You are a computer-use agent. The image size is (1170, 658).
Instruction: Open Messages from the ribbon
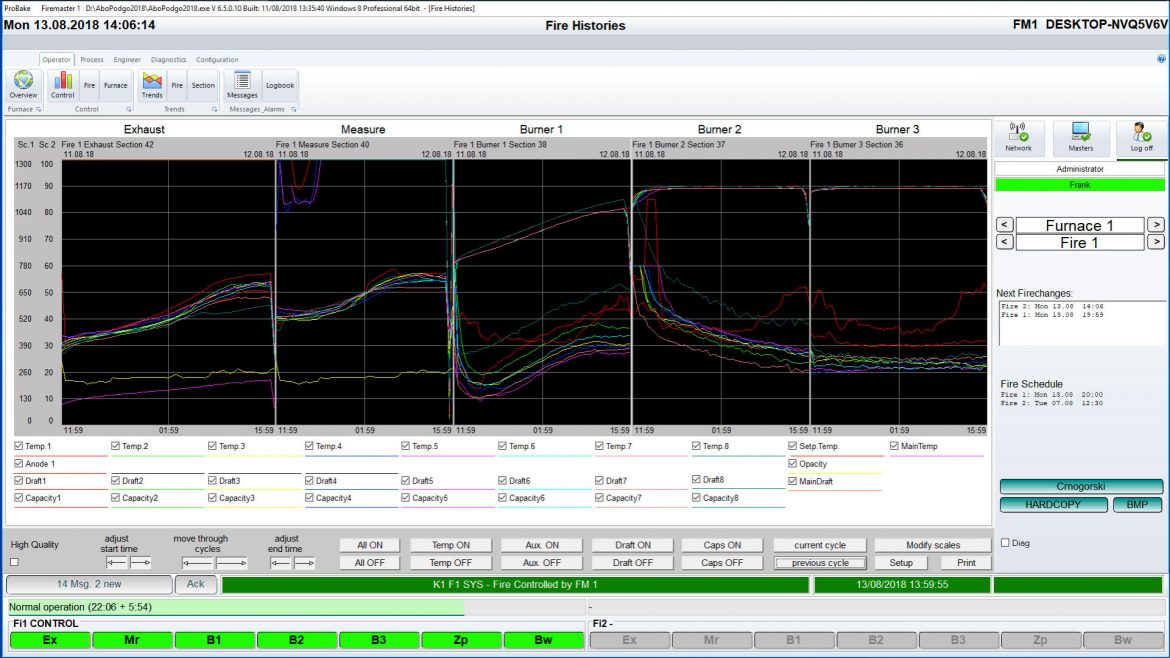point(240,85)
